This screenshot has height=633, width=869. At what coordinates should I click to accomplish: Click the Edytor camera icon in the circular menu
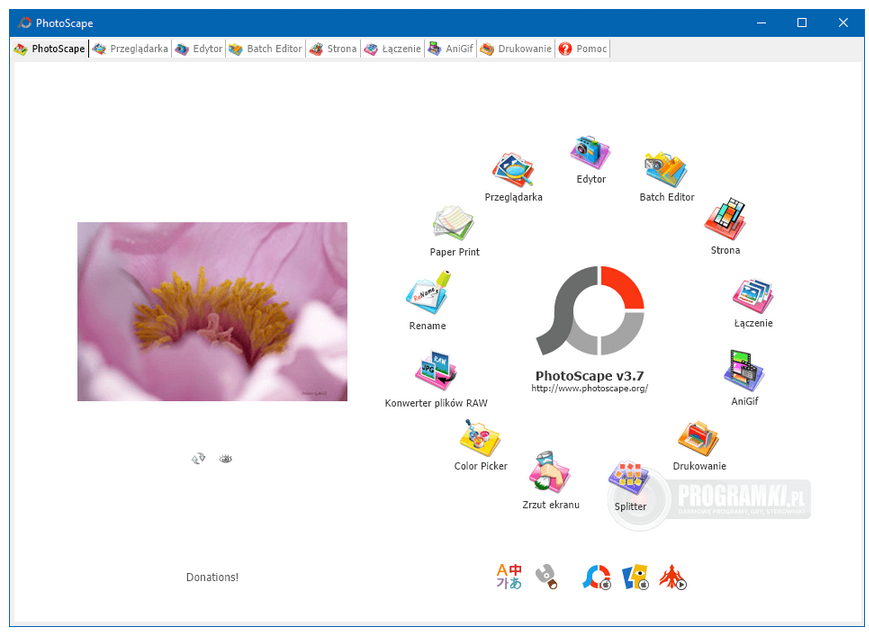(590, 151)
